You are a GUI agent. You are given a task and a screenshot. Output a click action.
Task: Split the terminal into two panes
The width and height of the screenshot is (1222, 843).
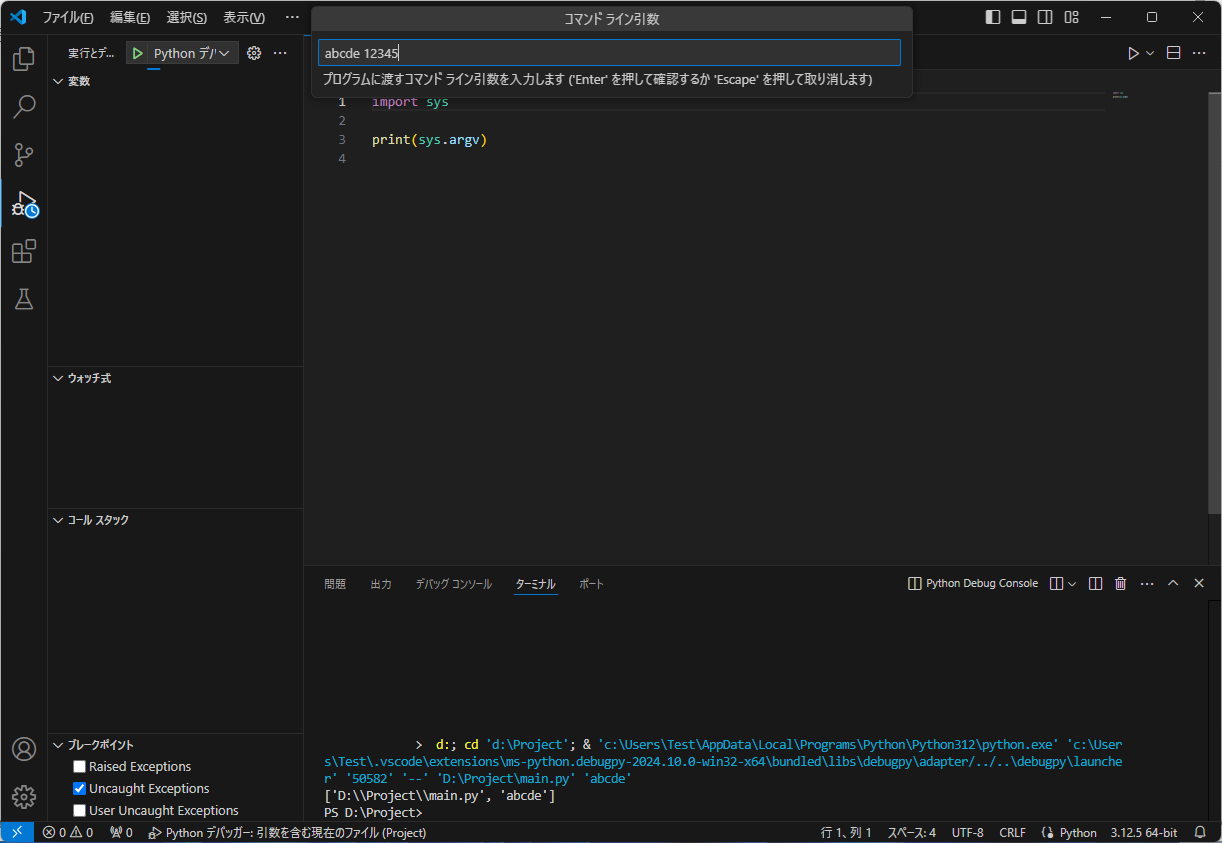tap(1094, 583)
